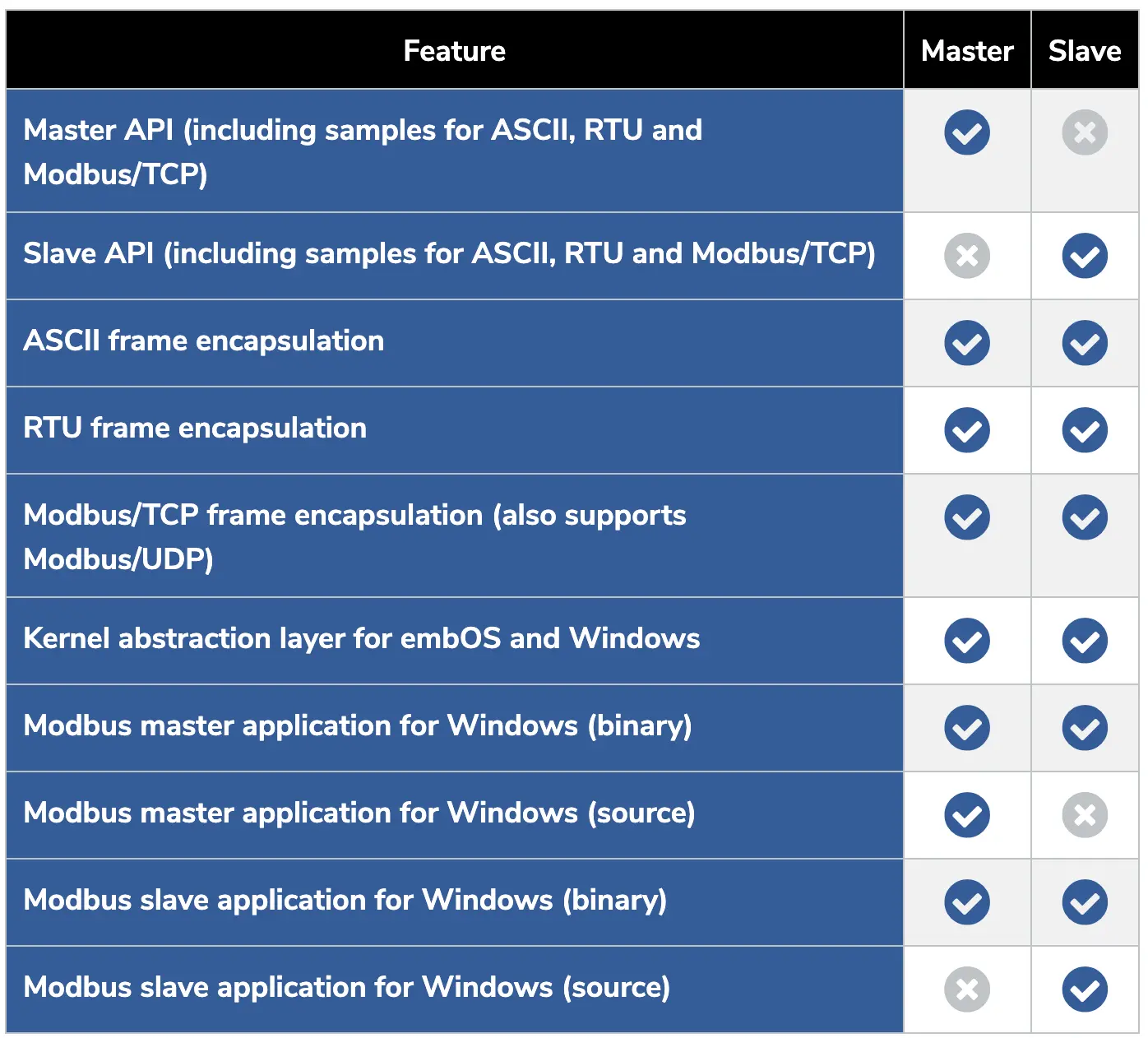
Task: Click Modbus master application for Windows (source) text
Action: tap(359, 813)
